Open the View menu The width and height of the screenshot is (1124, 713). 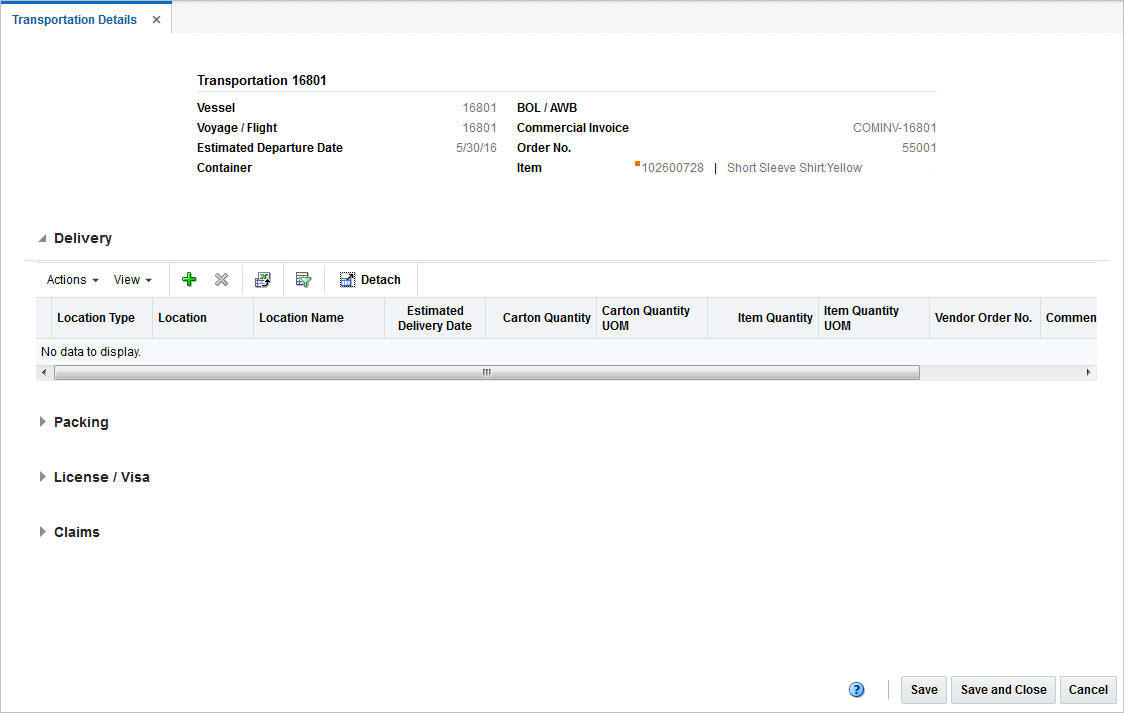133,279
